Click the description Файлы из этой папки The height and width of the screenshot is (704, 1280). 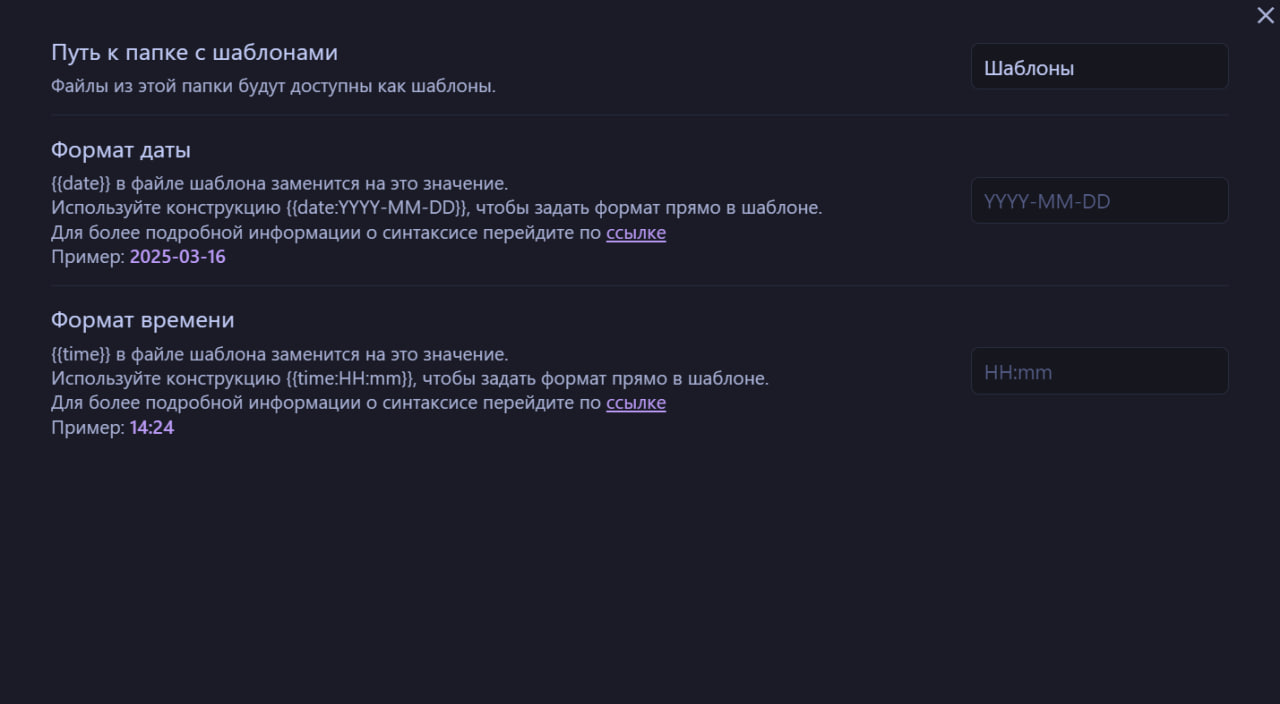point(273,86)
